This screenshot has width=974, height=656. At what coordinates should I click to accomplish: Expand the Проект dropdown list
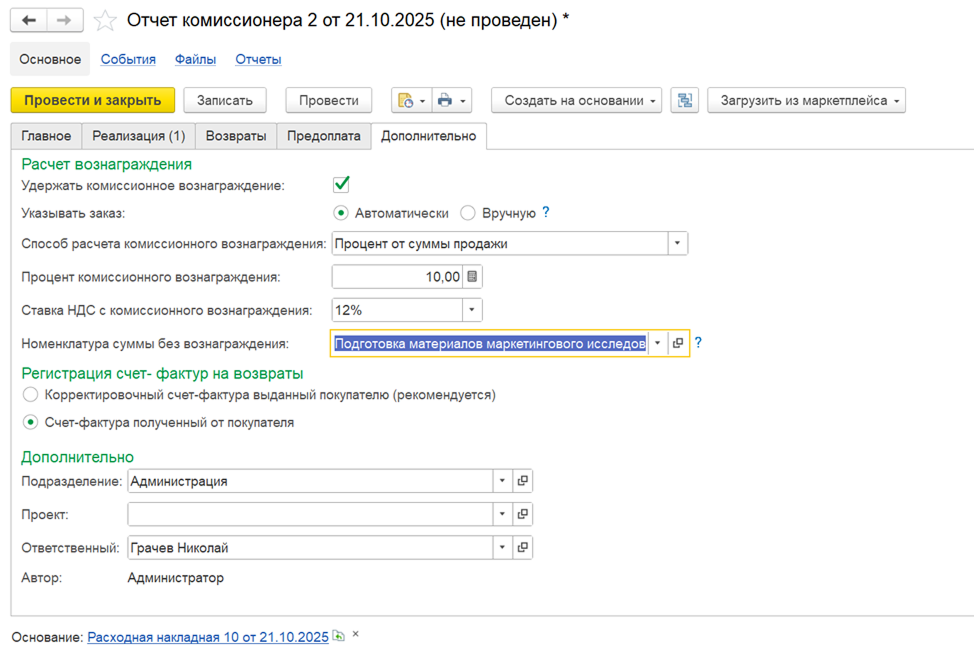coord(502,514)
